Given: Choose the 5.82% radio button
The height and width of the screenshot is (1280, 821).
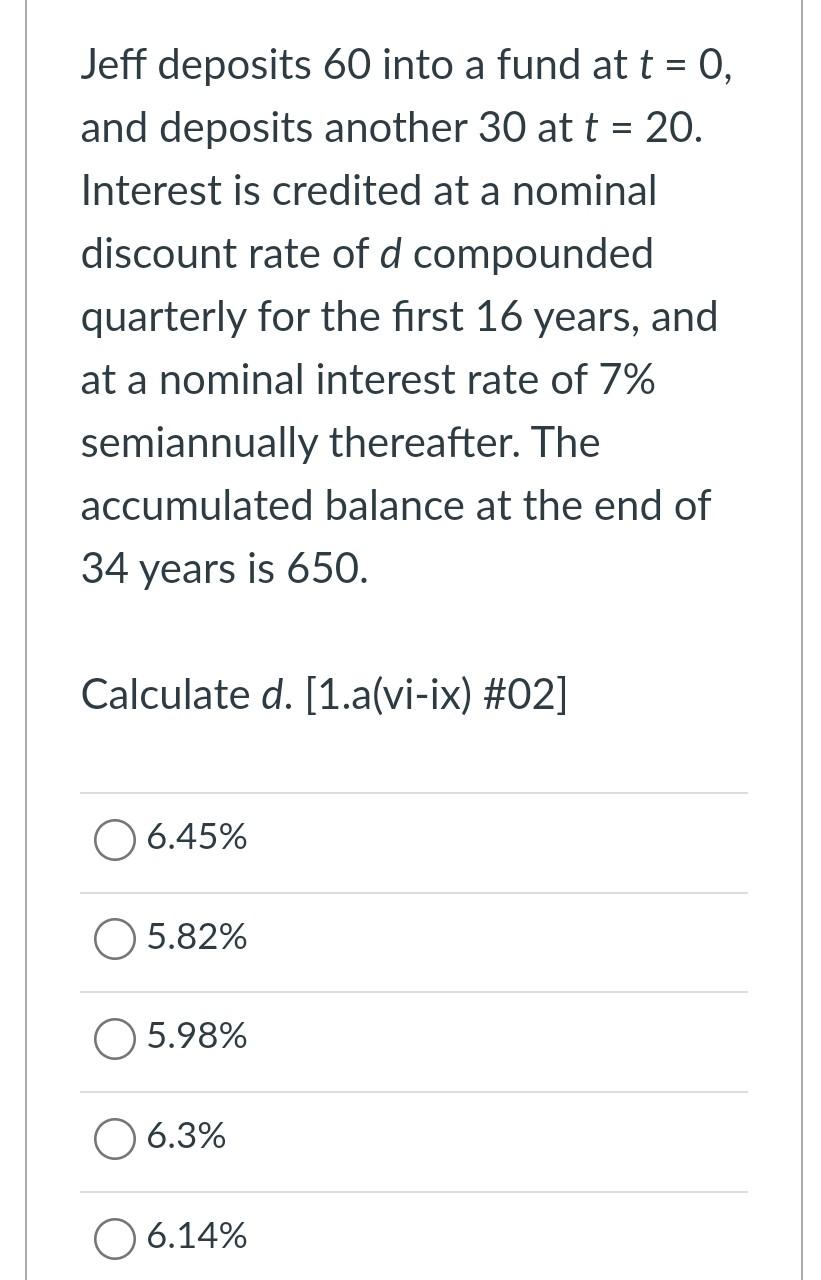Looking at the screenshot, I should 115,939.
